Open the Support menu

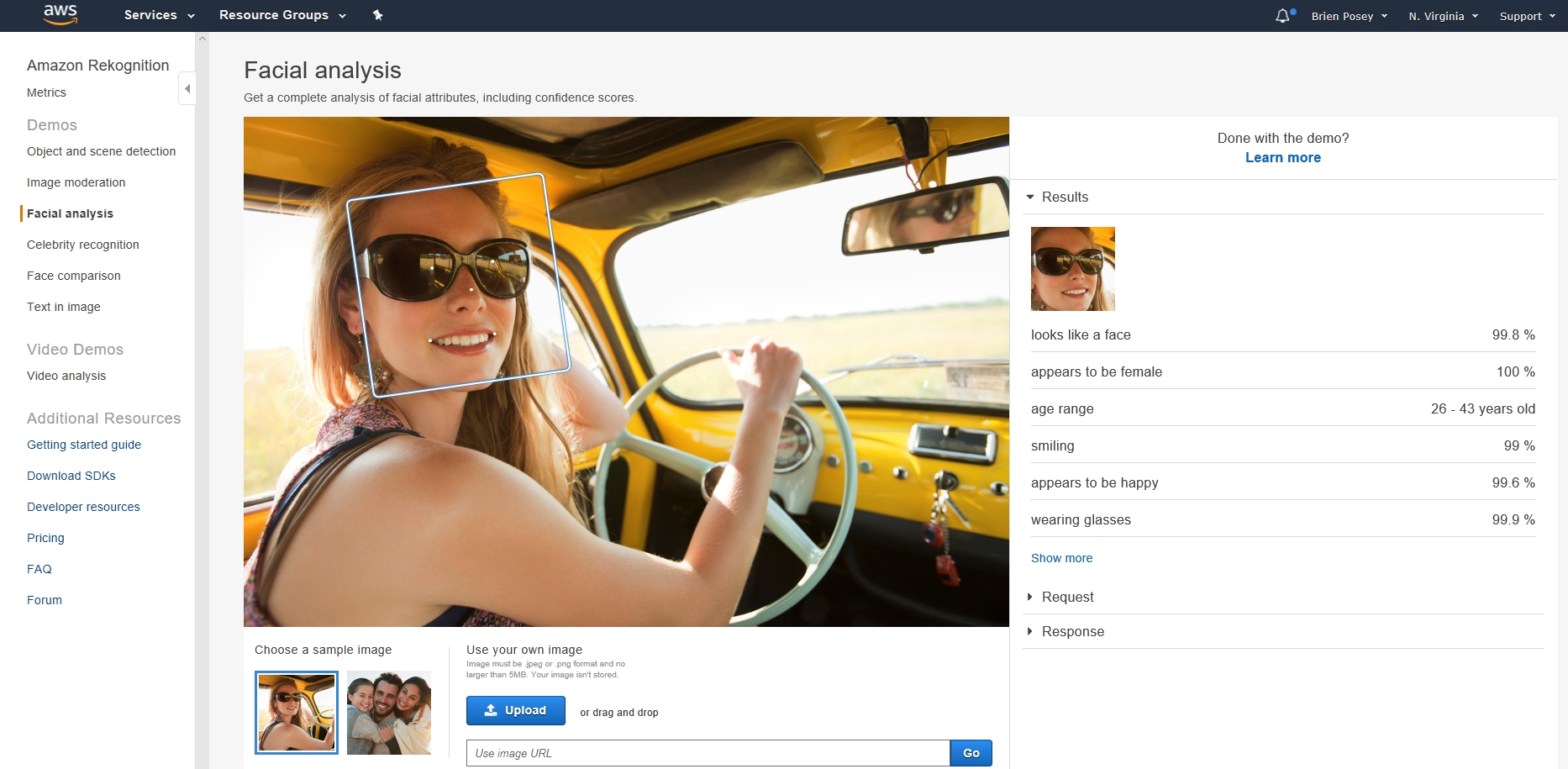tap(1526, 15)
